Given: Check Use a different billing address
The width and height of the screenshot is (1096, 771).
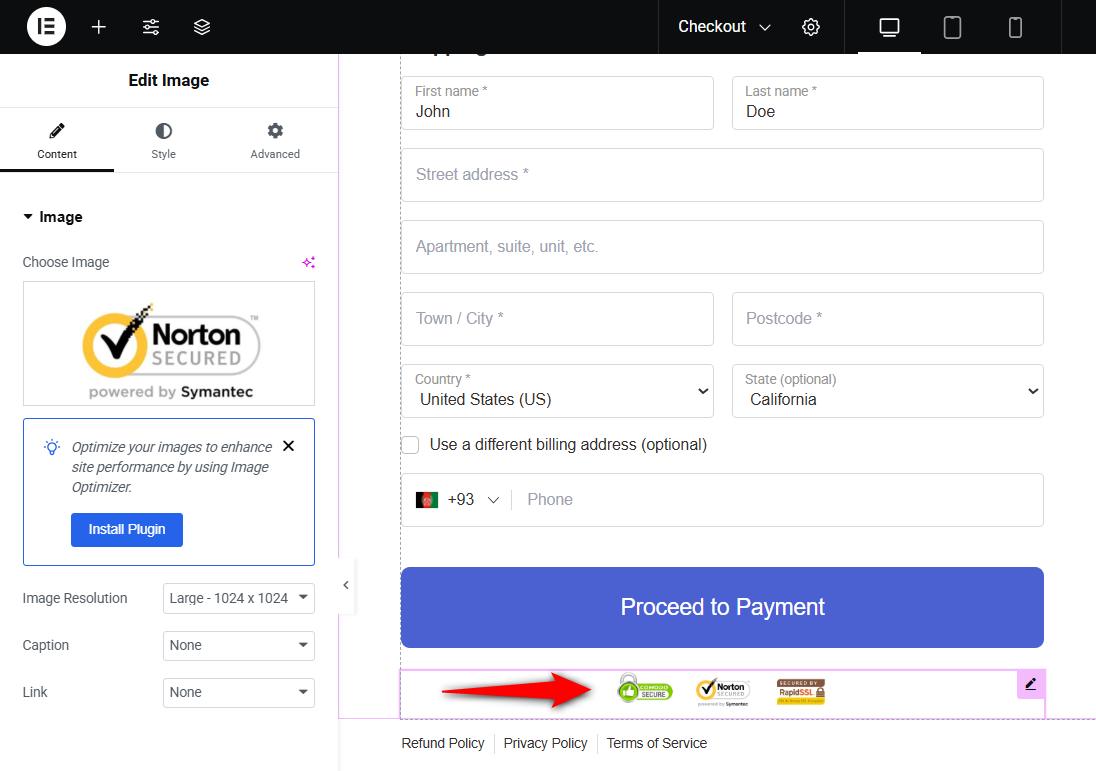Looking at the screenshot, I should click(410, 445).
